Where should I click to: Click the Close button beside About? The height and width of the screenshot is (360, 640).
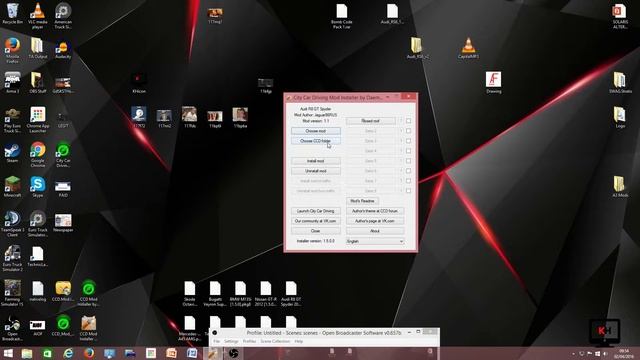pos(316,231)
